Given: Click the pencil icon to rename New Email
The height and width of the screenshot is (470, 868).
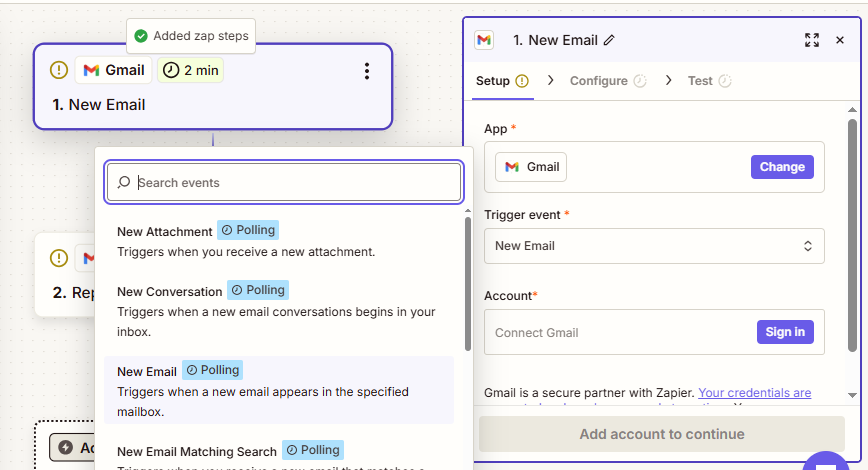Looking at the screenshot, I should coord(609,40).
